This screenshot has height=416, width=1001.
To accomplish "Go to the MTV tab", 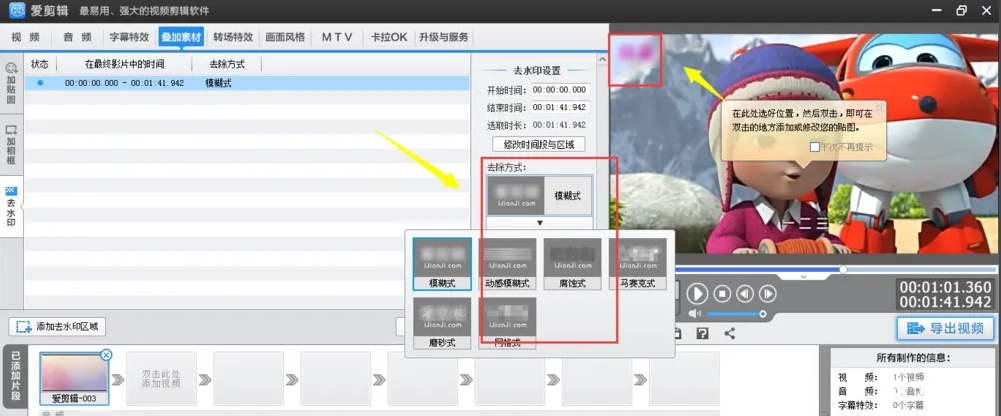I will (x=337, y=37).
